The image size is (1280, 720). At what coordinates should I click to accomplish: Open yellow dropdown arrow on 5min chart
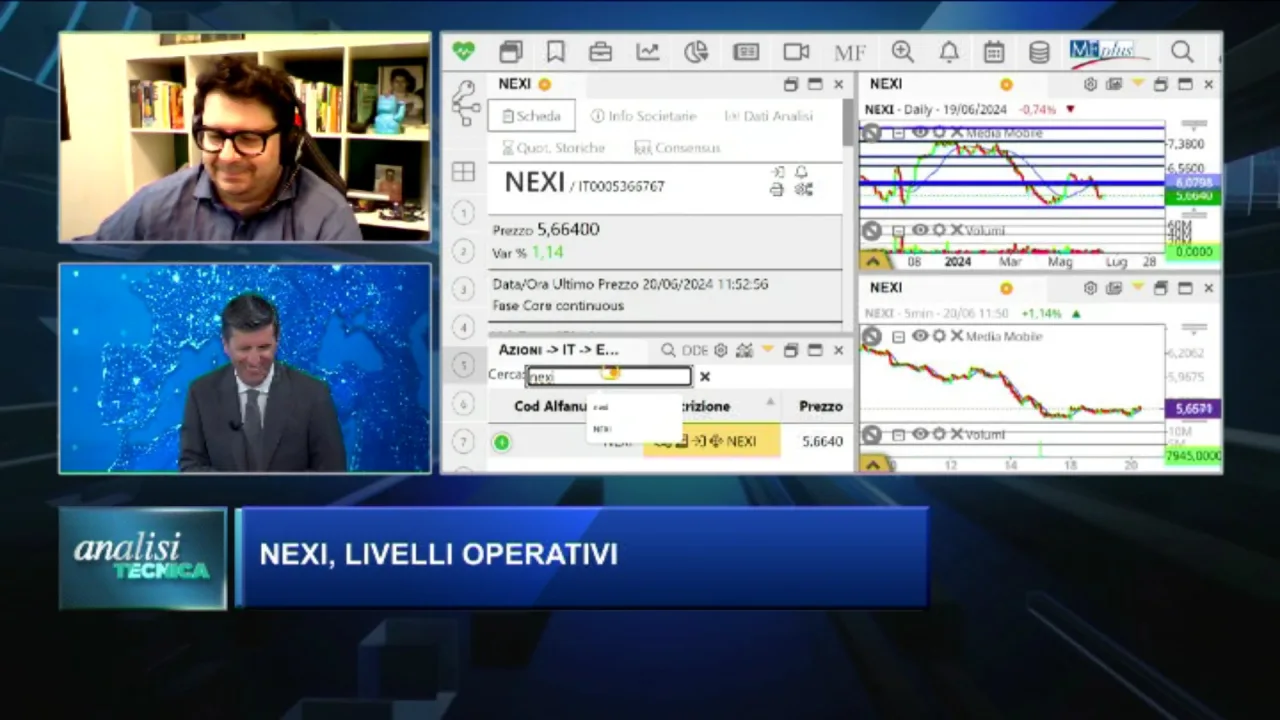click(1138, 288)
